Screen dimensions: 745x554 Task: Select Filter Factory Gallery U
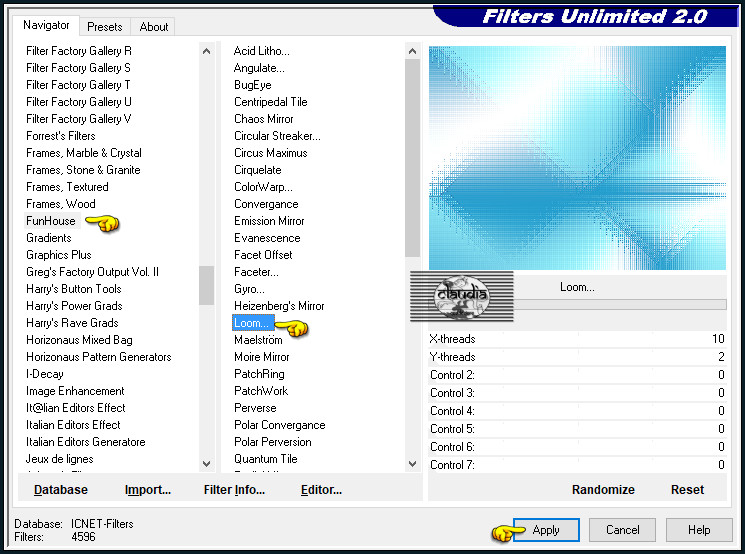click(79, 102)
